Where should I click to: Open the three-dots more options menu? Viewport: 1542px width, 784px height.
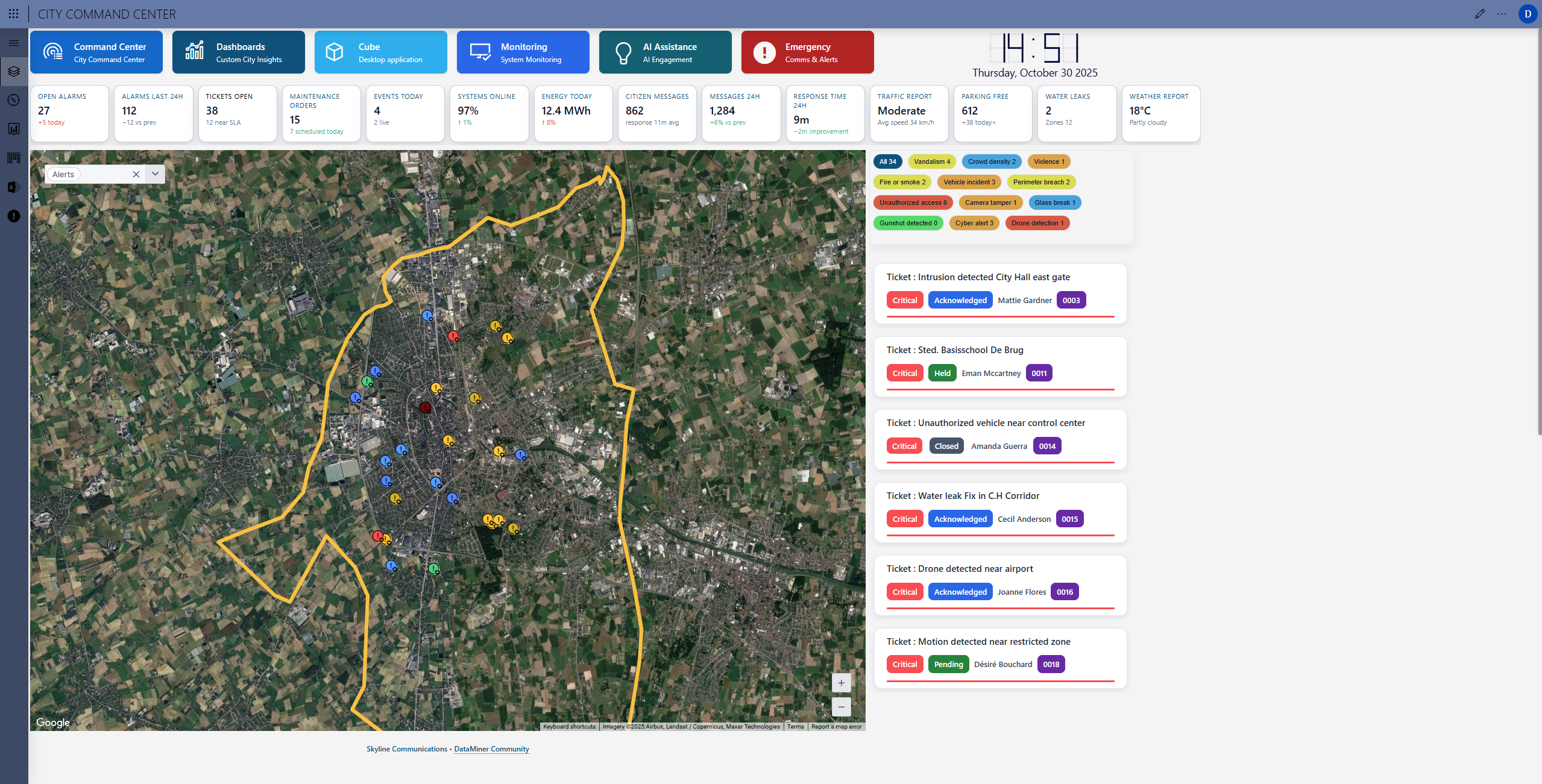[1502, 14]
